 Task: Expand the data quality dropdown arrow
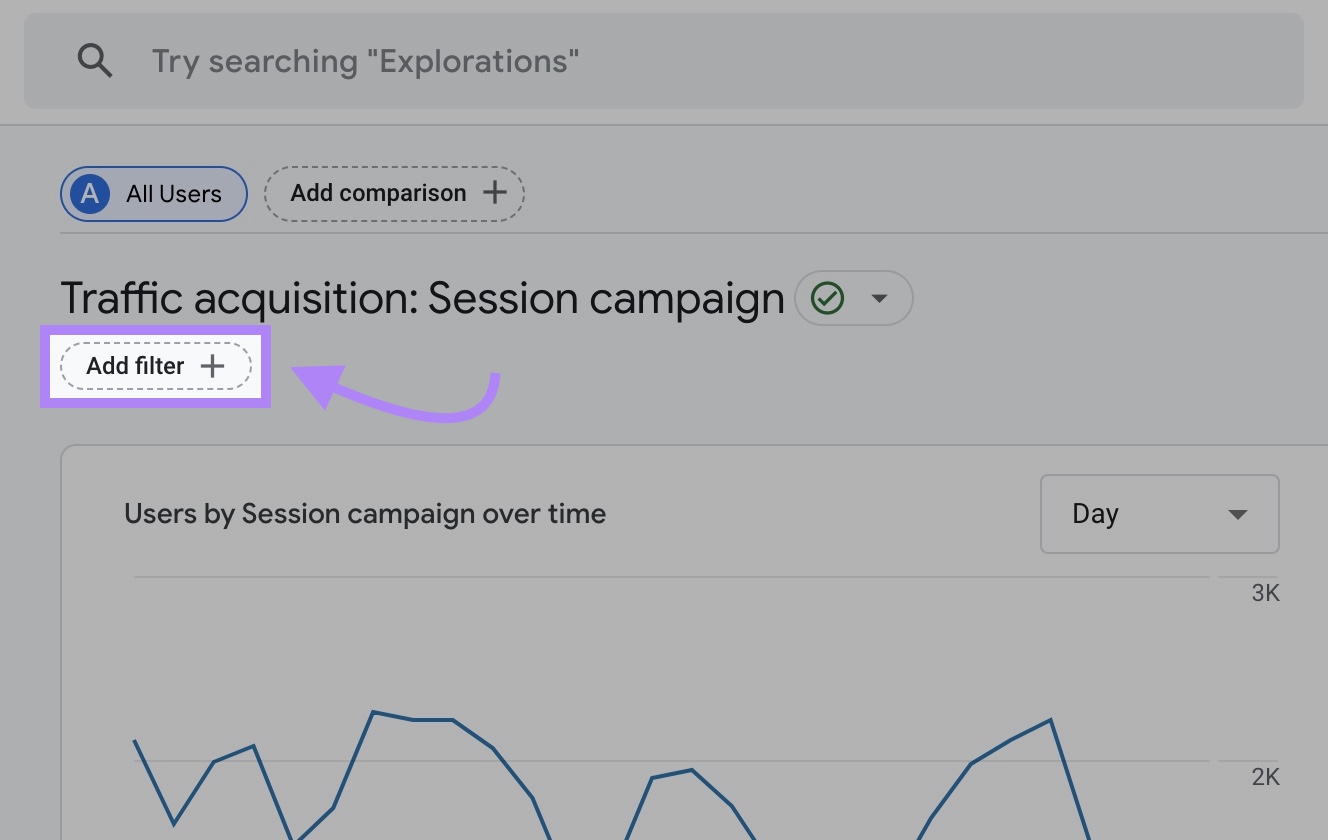881,297
